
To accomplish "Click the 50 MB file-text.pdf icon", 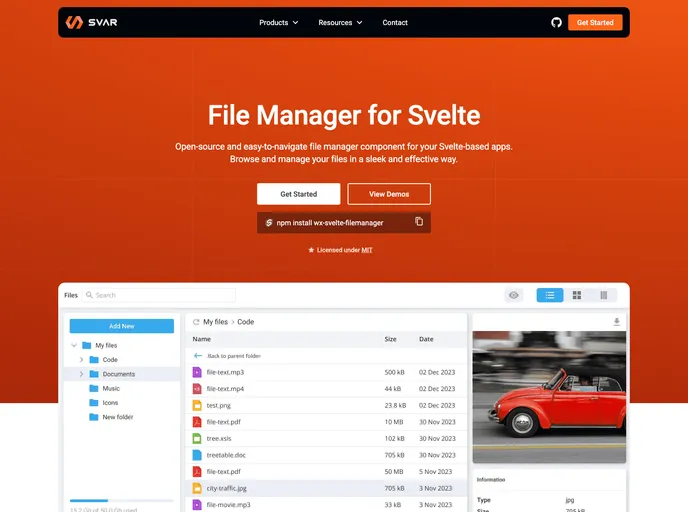I will coord(197,472).
